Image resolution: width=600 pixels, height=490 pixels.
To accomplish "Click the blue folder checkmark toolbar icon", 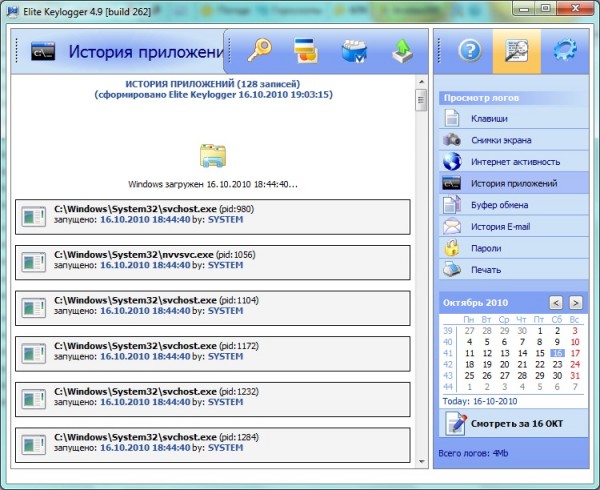I will coord(354,51).
